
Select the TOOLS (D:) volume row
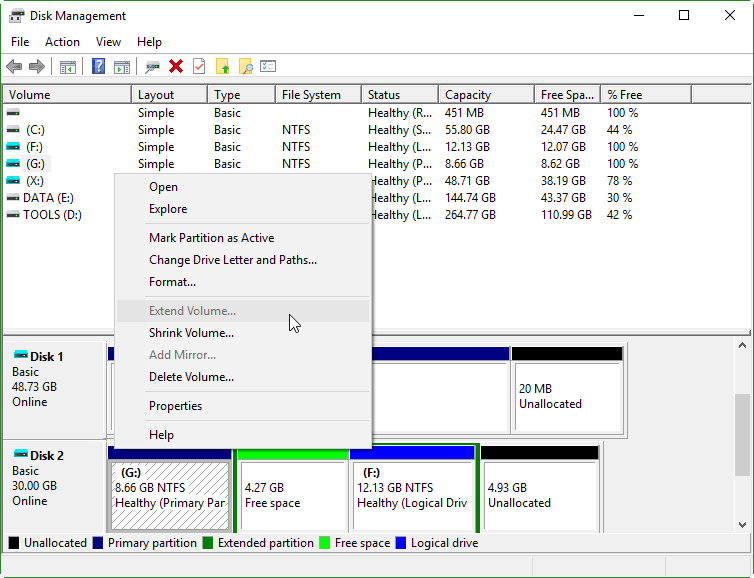click(x=52, y=215)
